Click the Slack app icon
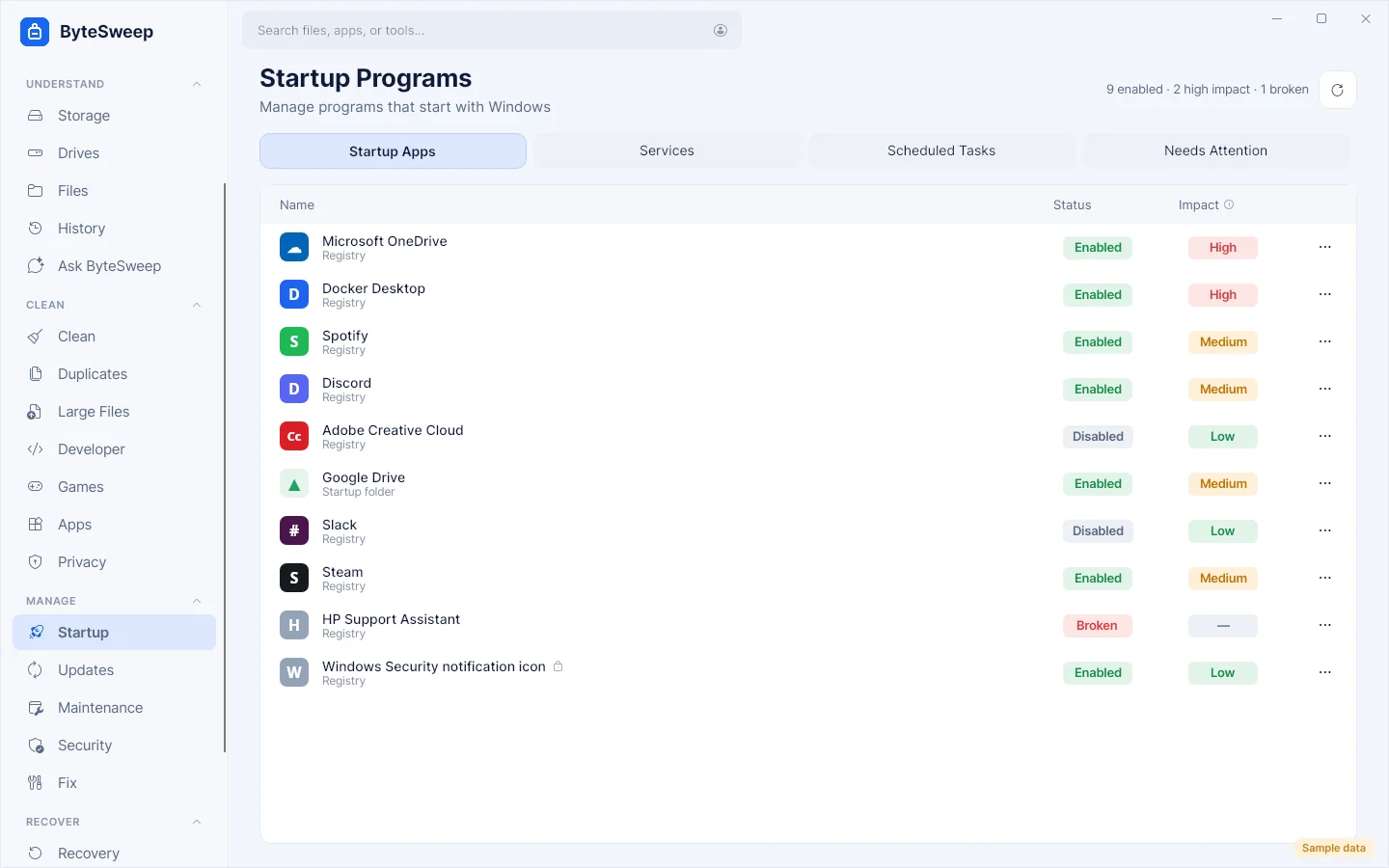This screenshot has height=868, width=1389. pyautogui.click(x=294, y=531)
